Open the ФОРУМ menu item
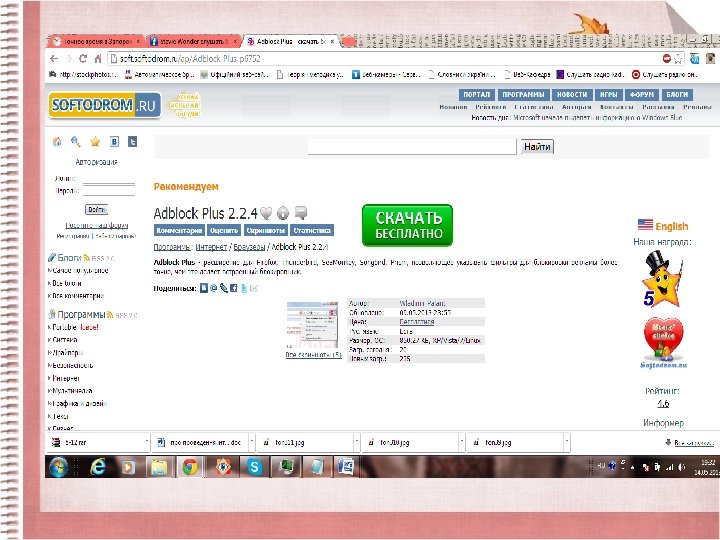 pyautogui.click(x=641, y=95)
